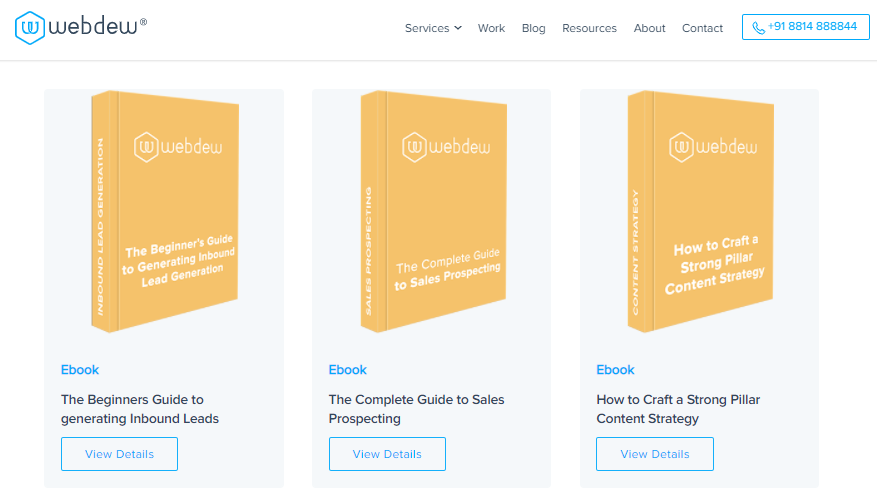This screenshot has height=502, width=877.
Task: Open the Inbound Lead Generation ebook cover
Action: [165, 210]
